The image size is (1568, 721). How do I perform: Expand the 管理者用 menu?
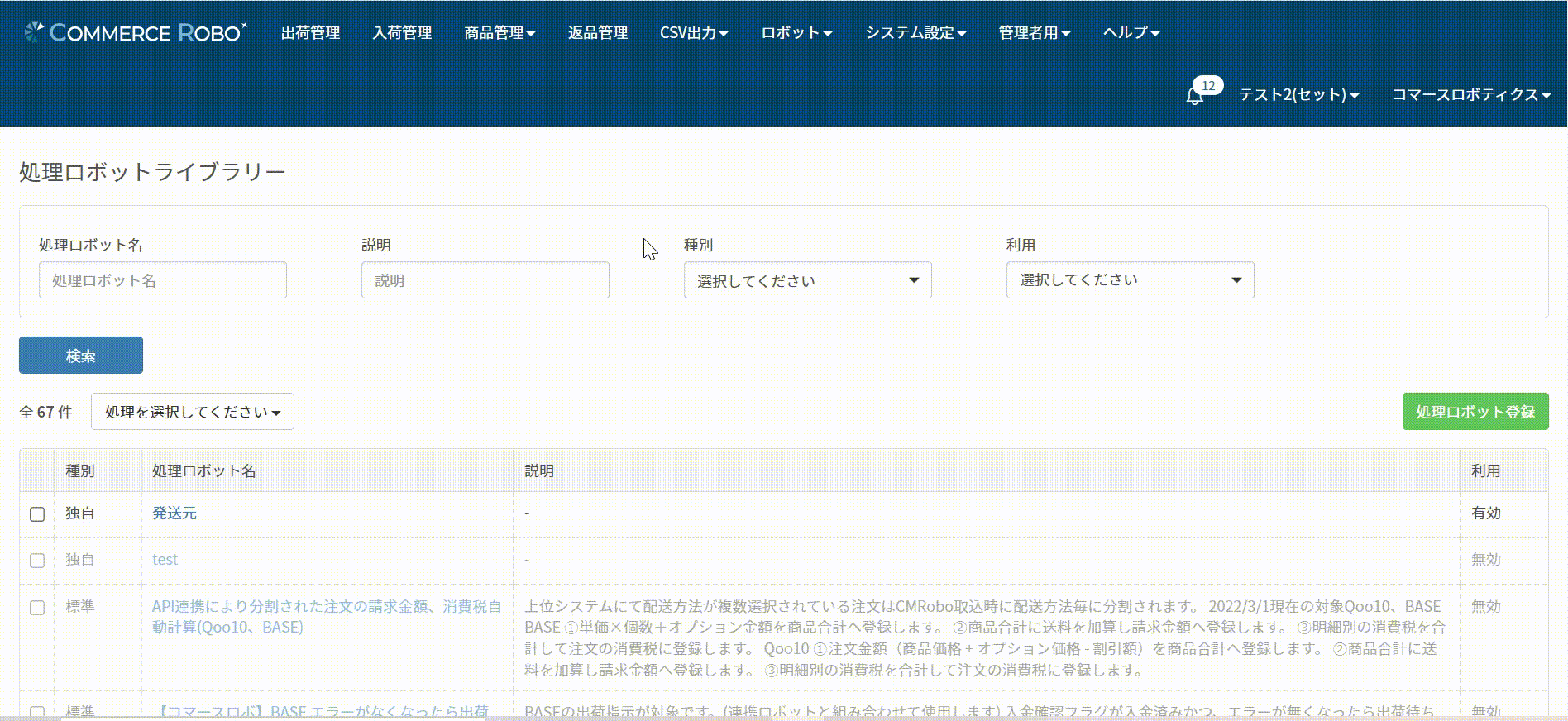click(x=1034, y=32)
